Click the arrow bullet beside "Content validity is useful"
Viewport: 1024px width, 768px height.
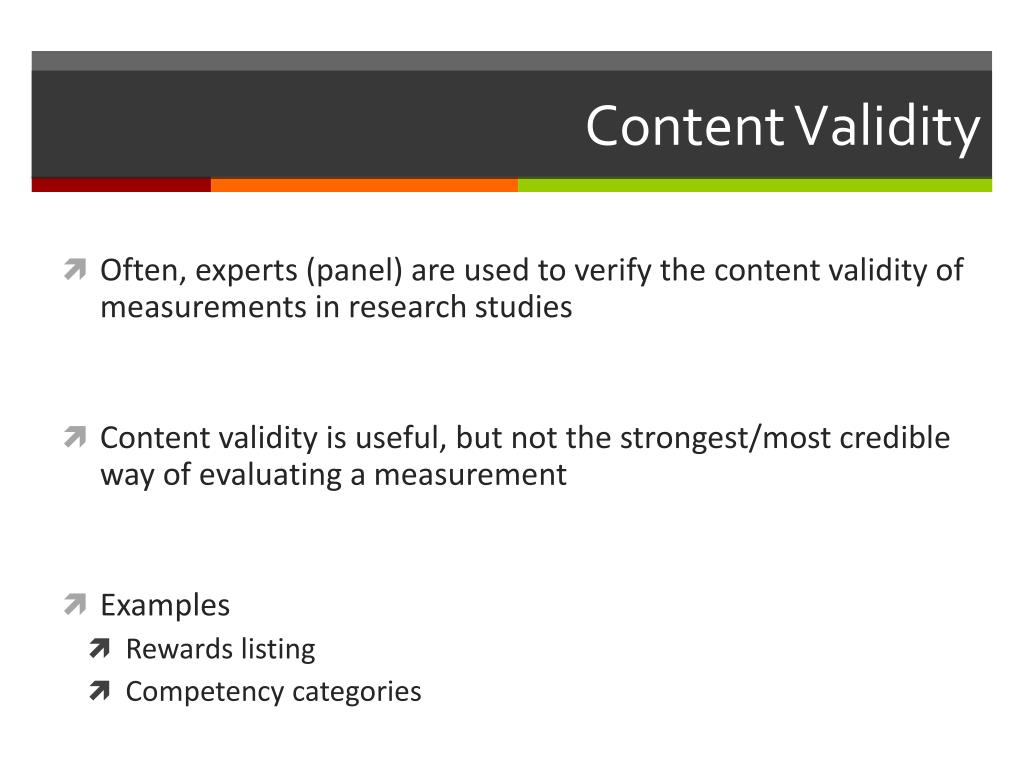[x=75, y=437]
